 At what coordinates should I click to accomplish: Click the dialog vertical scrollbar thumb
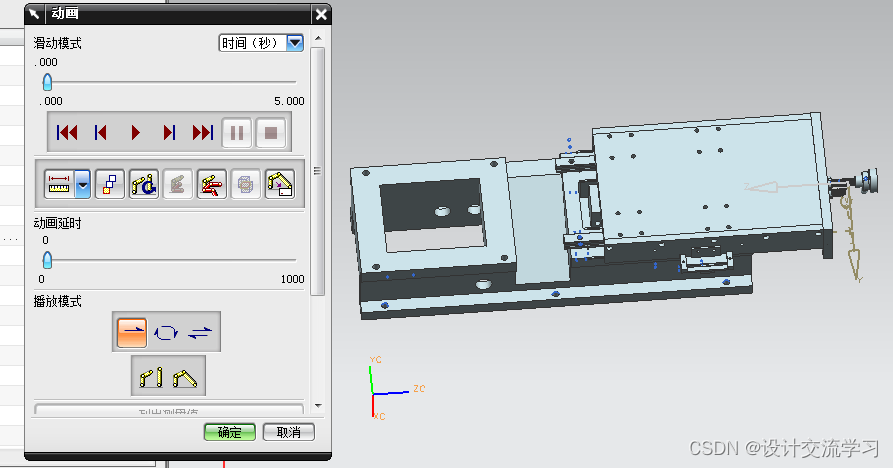(318, 171)
